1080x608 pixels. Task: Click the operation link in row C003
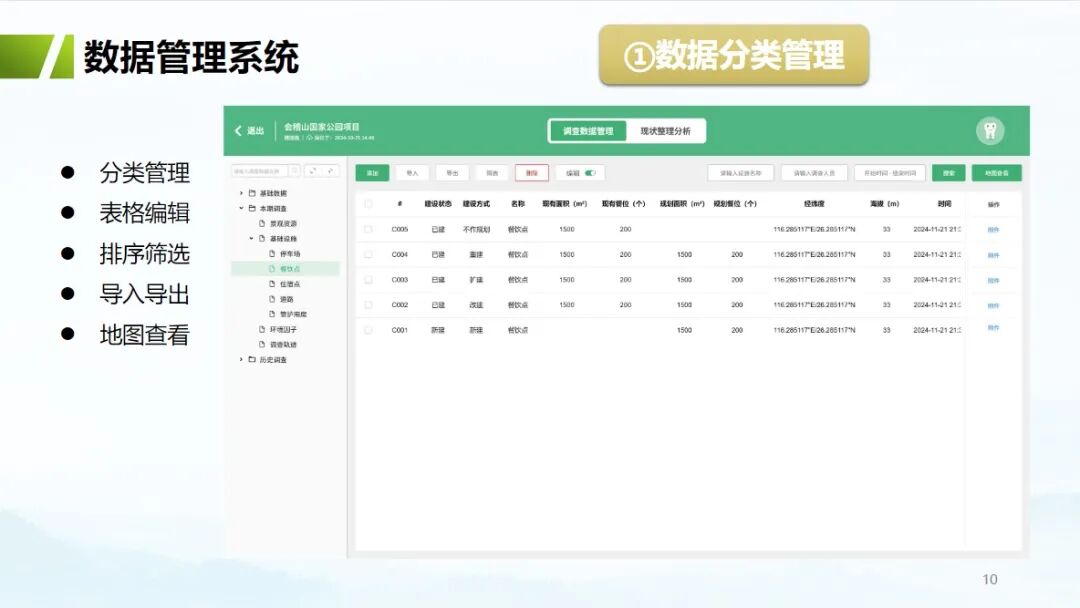click(x=993, y=281)
